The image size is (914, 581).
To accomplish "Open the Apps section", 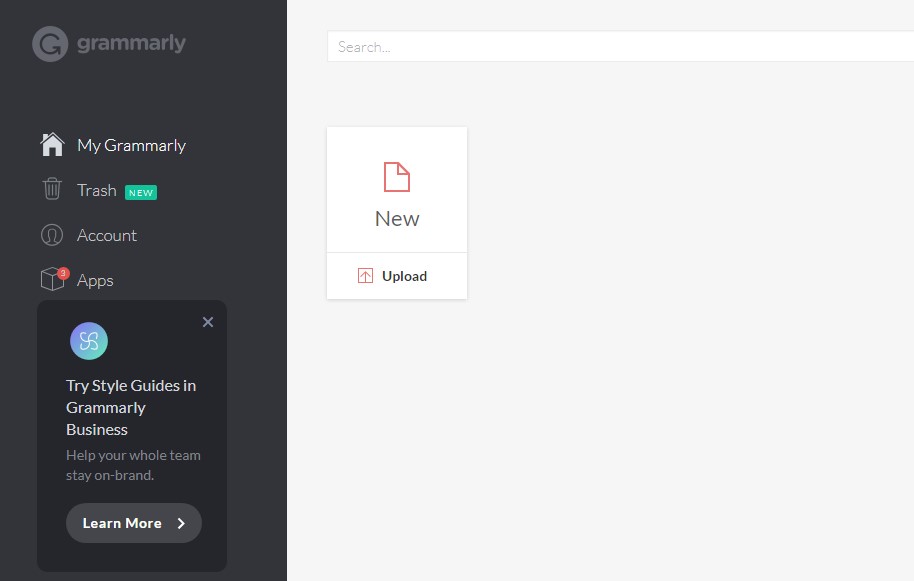I will [95, 281].
